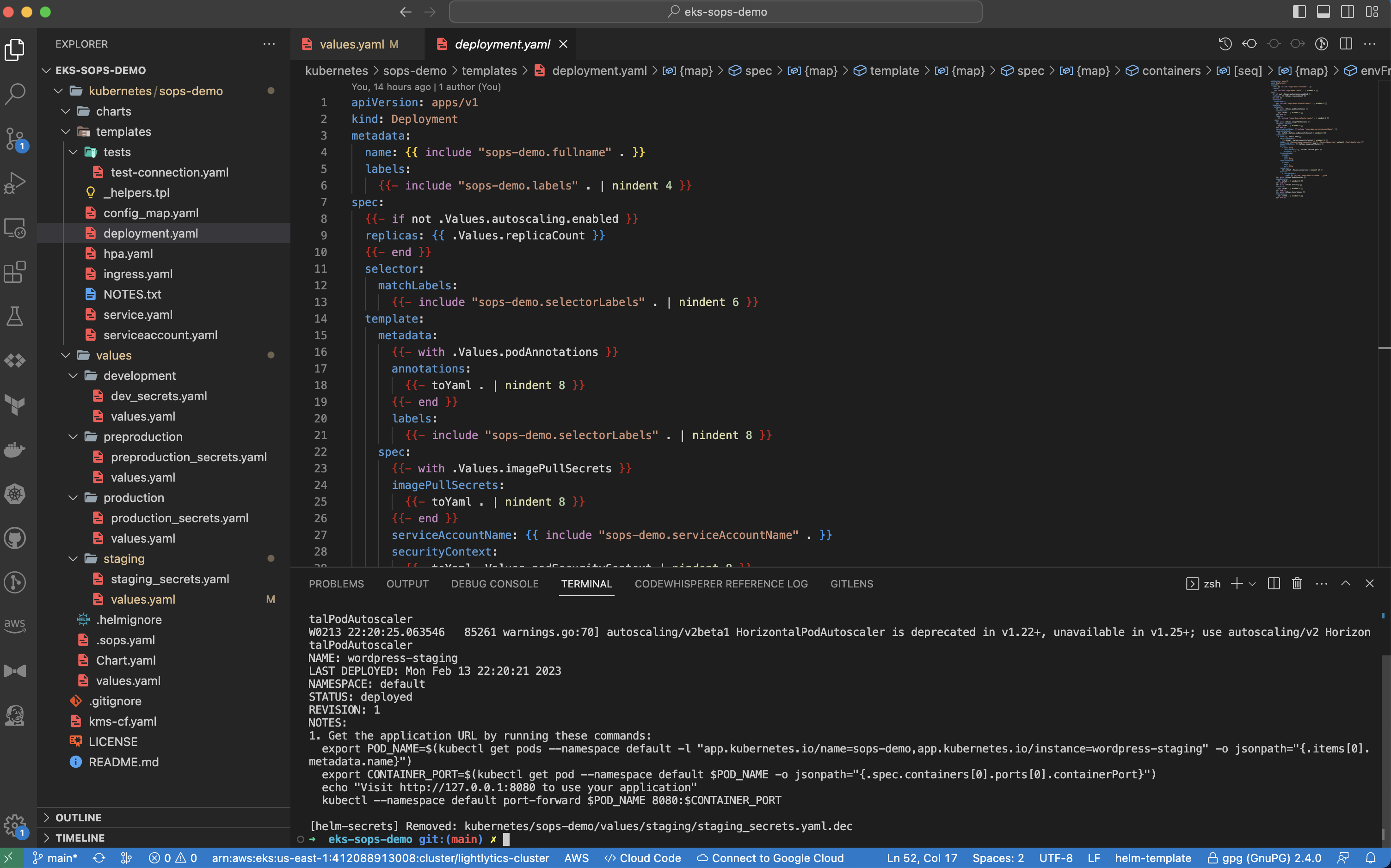Open the AWS Toolkit sidebar icon

[x=15, y=626]
